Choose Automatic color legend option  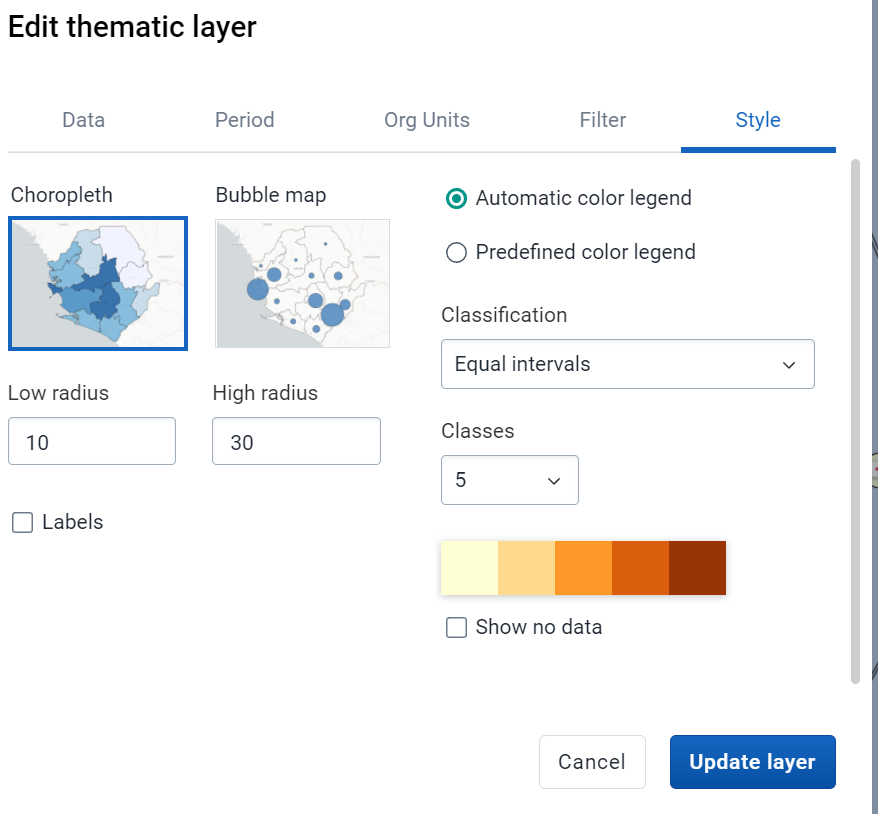(x=456, y=198)
